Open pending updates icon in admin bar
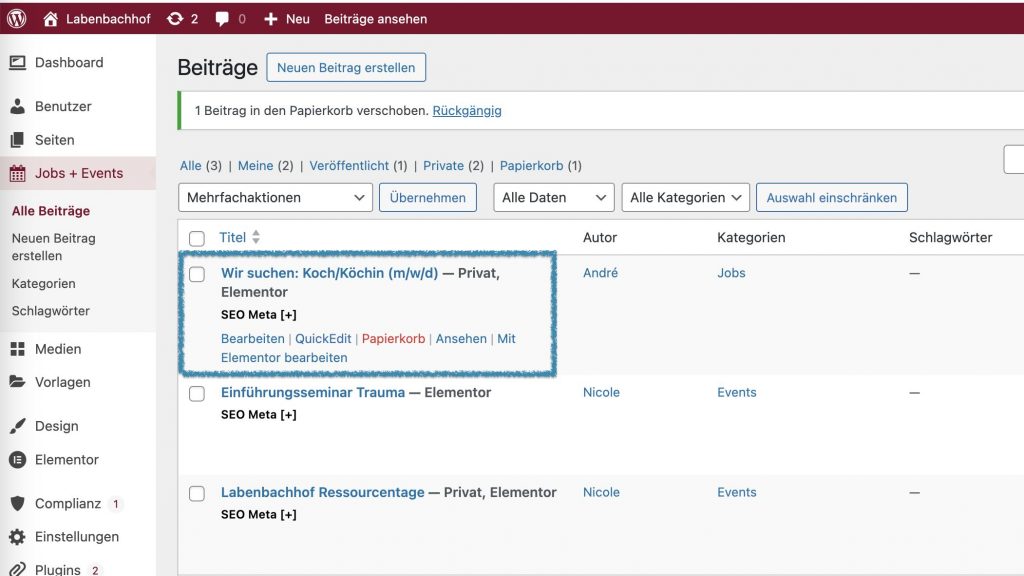Screen dimensions: 1024x576 coord(175,18)
